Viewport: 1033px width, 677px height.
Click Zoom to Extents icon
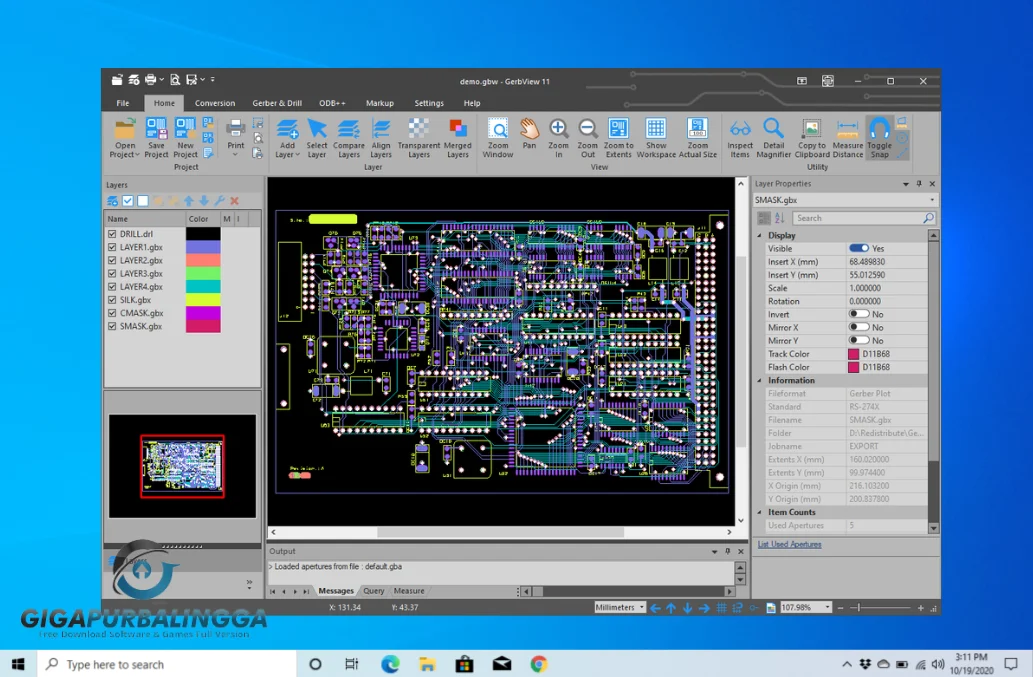click(618, 129)
